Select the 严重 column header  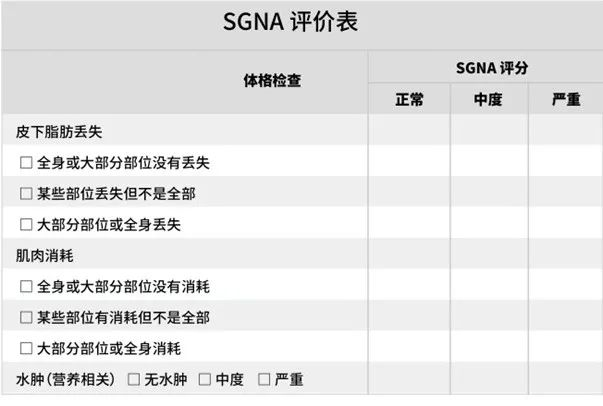pyautogui.click(x=566, y=100)
